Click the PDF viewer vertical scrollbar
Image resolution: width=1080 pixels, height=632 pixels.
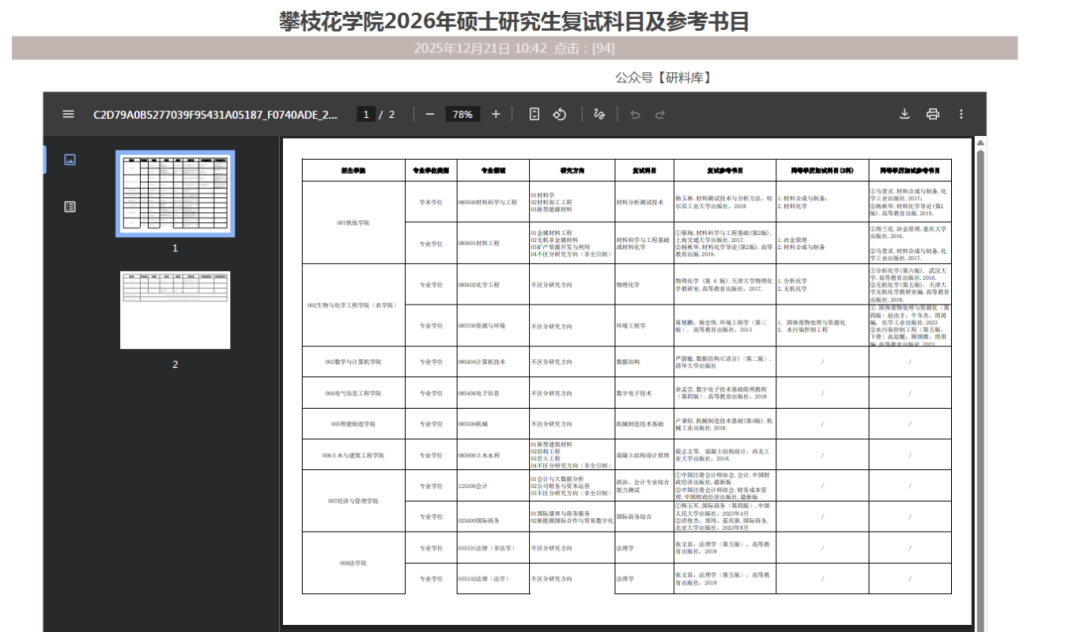click(980, 380)
